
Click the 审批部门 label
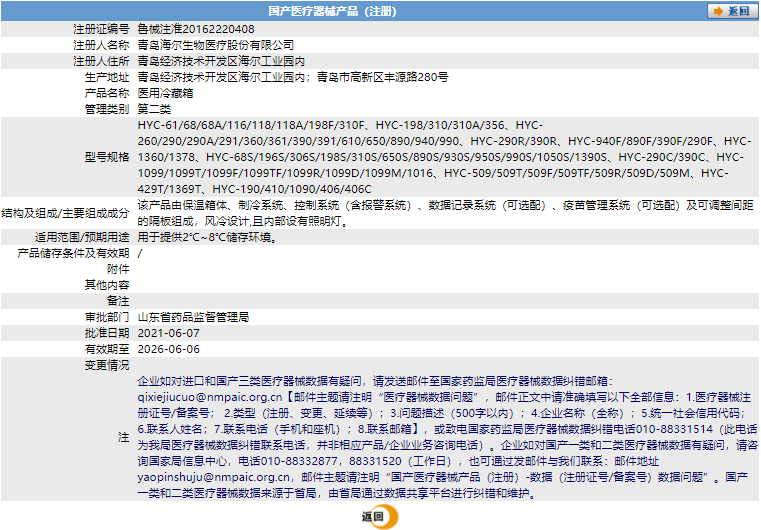point(107,317)
